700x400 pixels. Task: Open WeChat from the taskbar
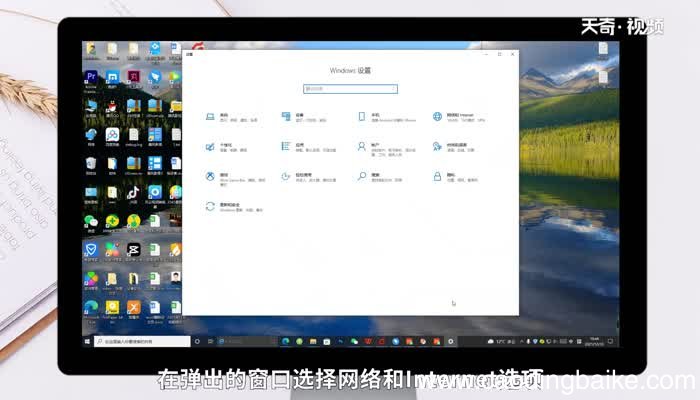[x=354, y=342]
